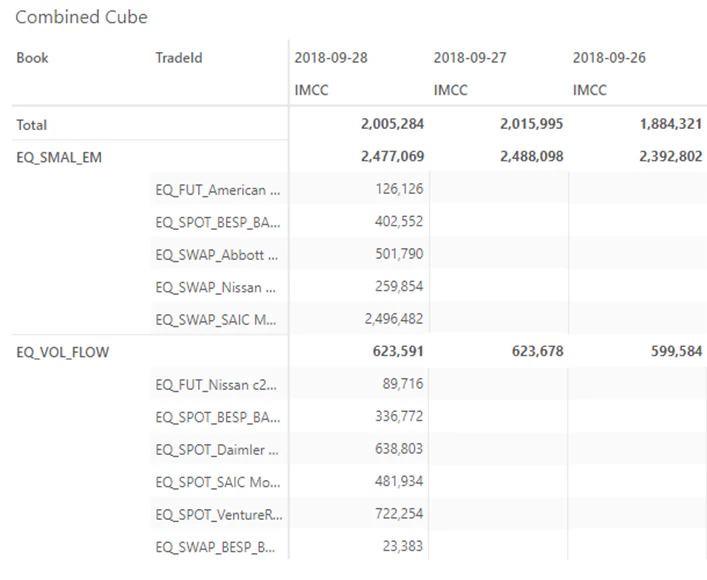Click value 23,383
Image resolution: width=707 pixels, height=580 pixels.
pyautogui.click(x=403, y=546)
